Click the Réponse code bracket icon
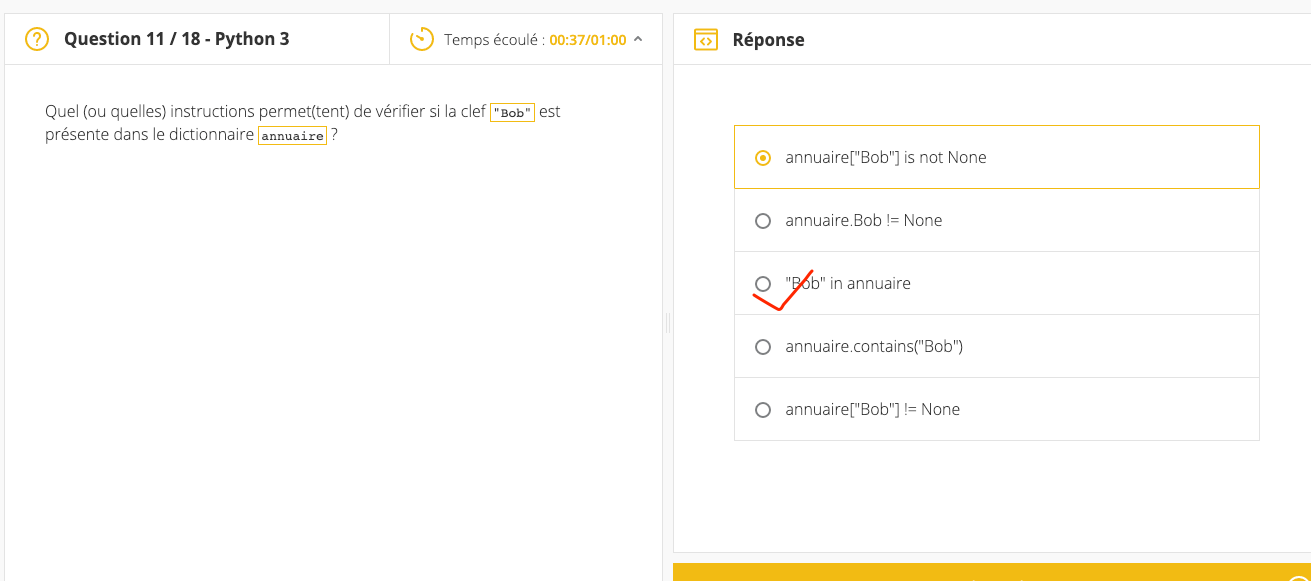Viewport: 1311px width, 581px height. click(706, 39)
